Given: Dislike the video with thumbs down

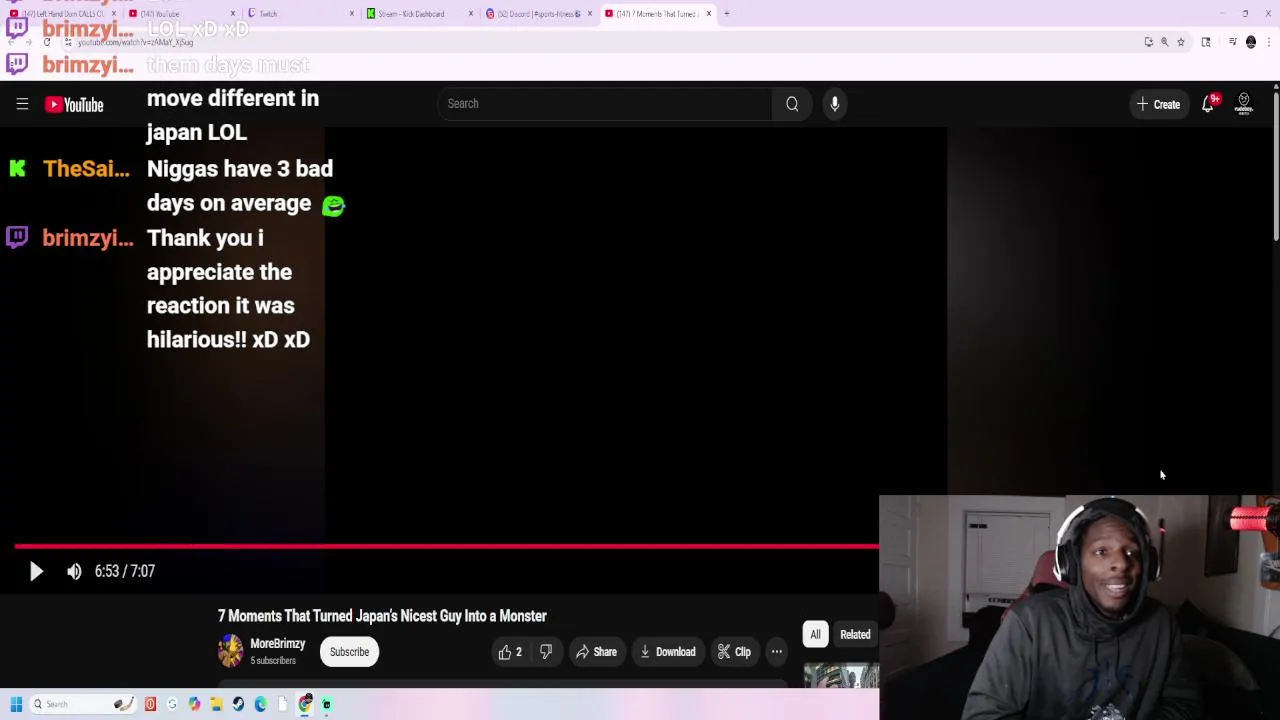Looking at the screenshot, I should click(546, 652).
